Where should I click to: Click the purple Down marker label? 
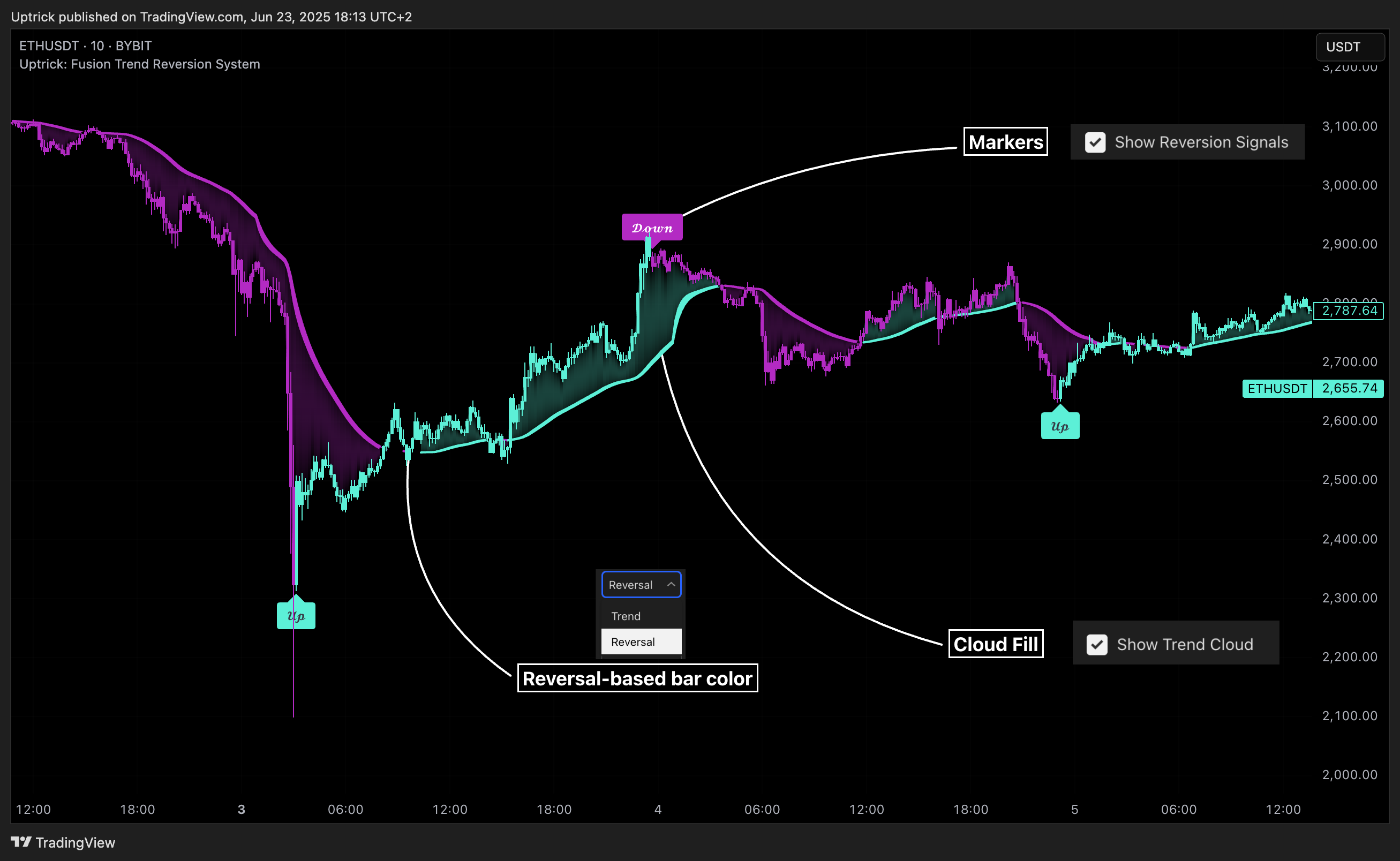coord(652,228)
